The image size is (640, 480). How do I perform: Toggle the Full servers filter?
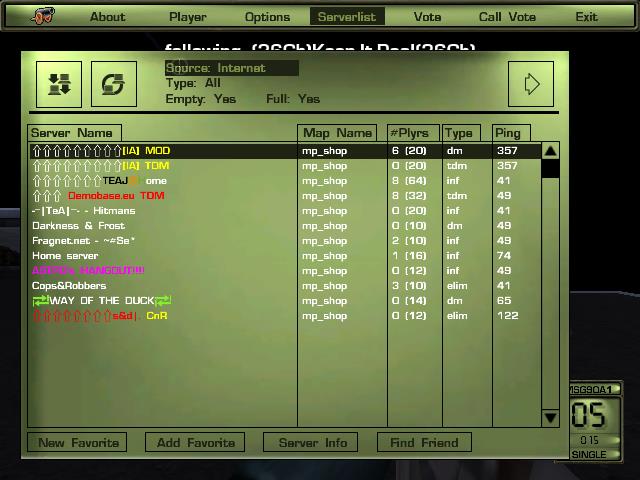coord(294,99)
